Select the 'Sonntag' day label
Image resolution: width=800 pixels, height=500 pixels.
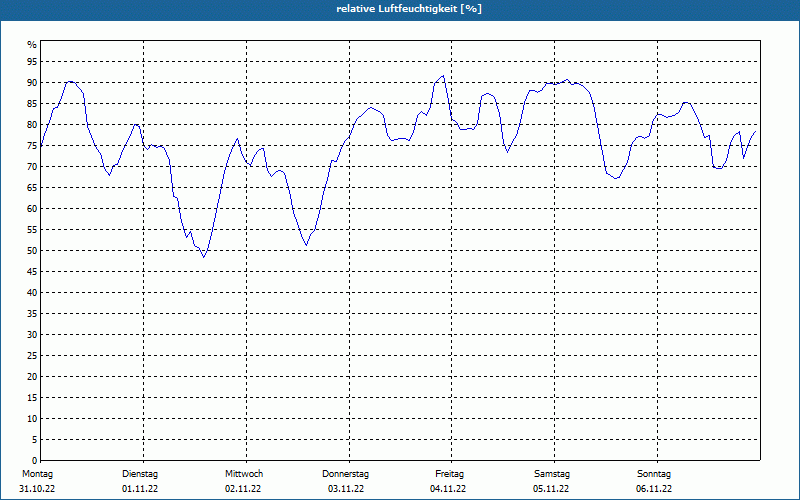coord(654,474)
